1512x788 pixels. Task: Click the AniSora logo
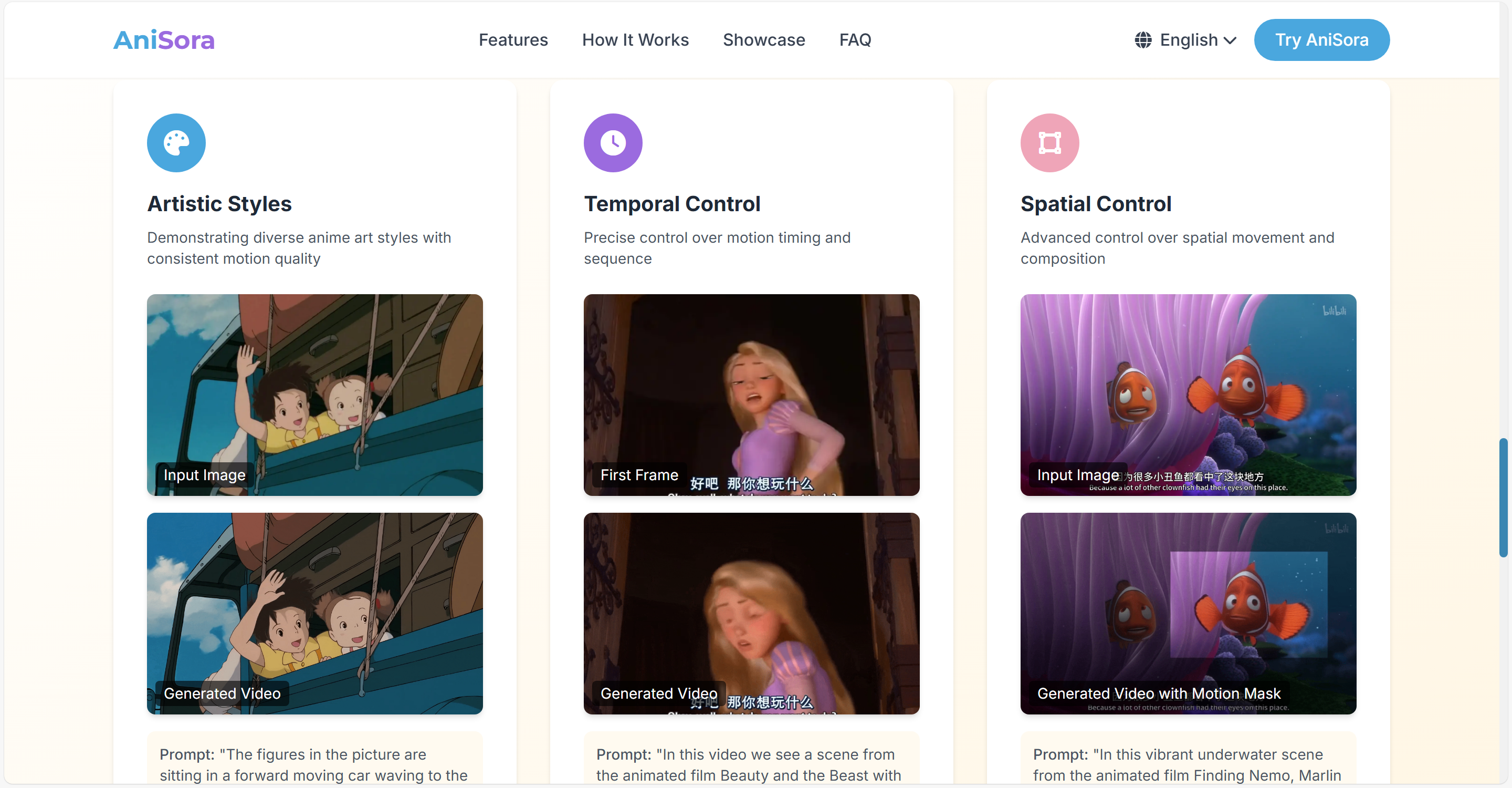pos(164,40)
